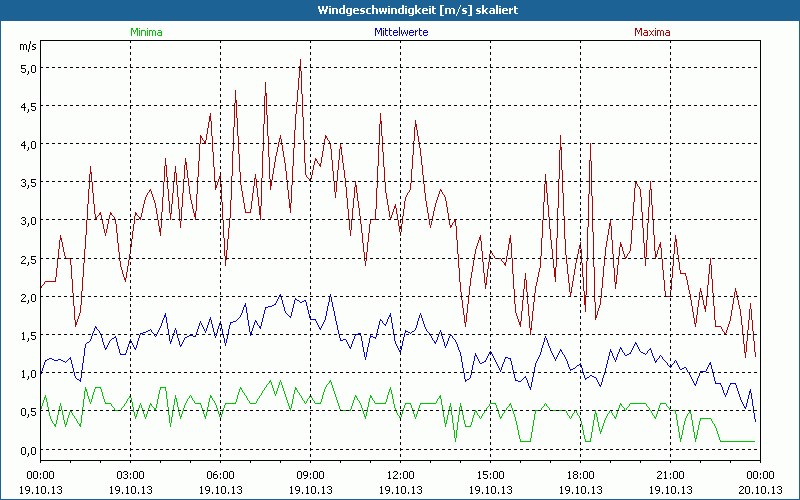Click the 0,0 y-axis tick label

coord(28,450)
